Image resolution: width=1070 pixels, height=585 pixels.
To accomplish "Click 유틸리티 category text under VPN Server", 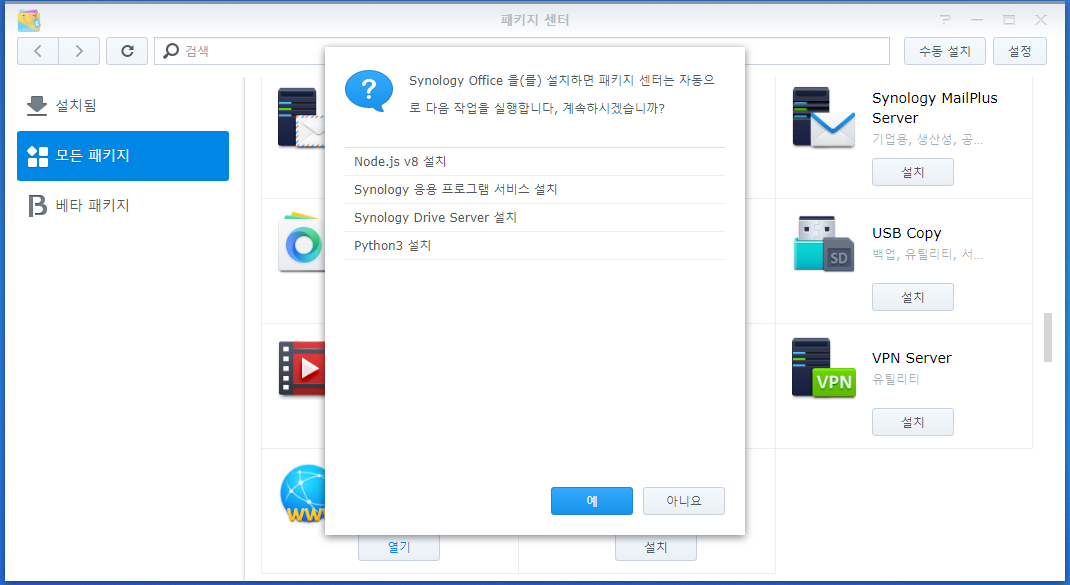I will coord(895,379).
